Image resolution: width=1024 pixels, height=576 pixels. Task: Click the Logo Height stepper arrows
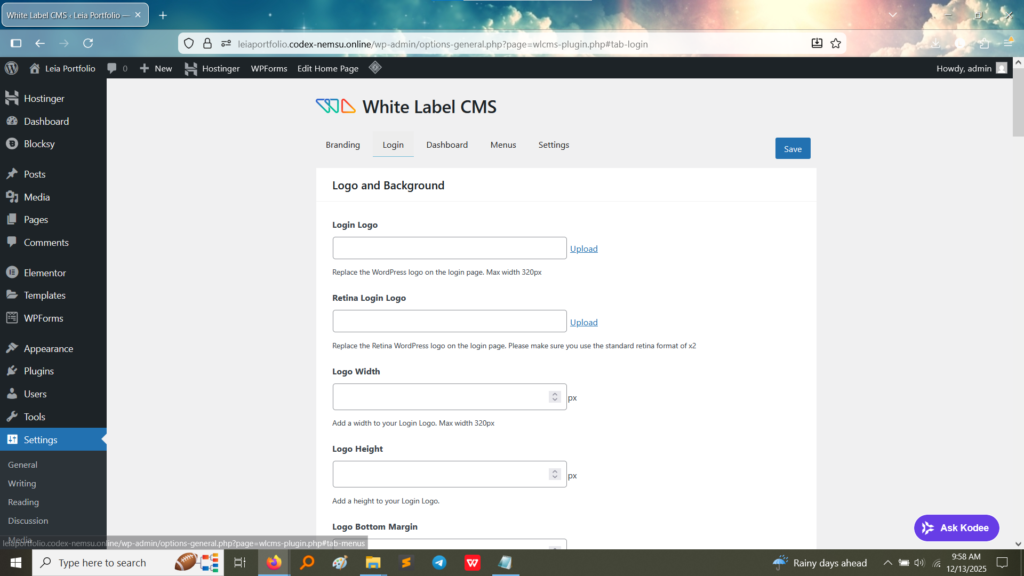point(554,474)
